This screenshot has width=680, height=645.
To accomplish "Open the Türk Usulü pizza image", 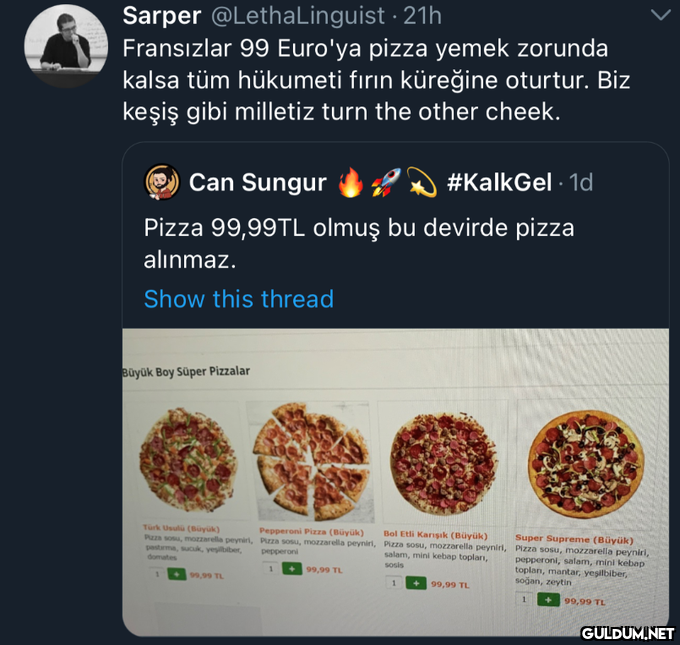I will click(189, 462).
